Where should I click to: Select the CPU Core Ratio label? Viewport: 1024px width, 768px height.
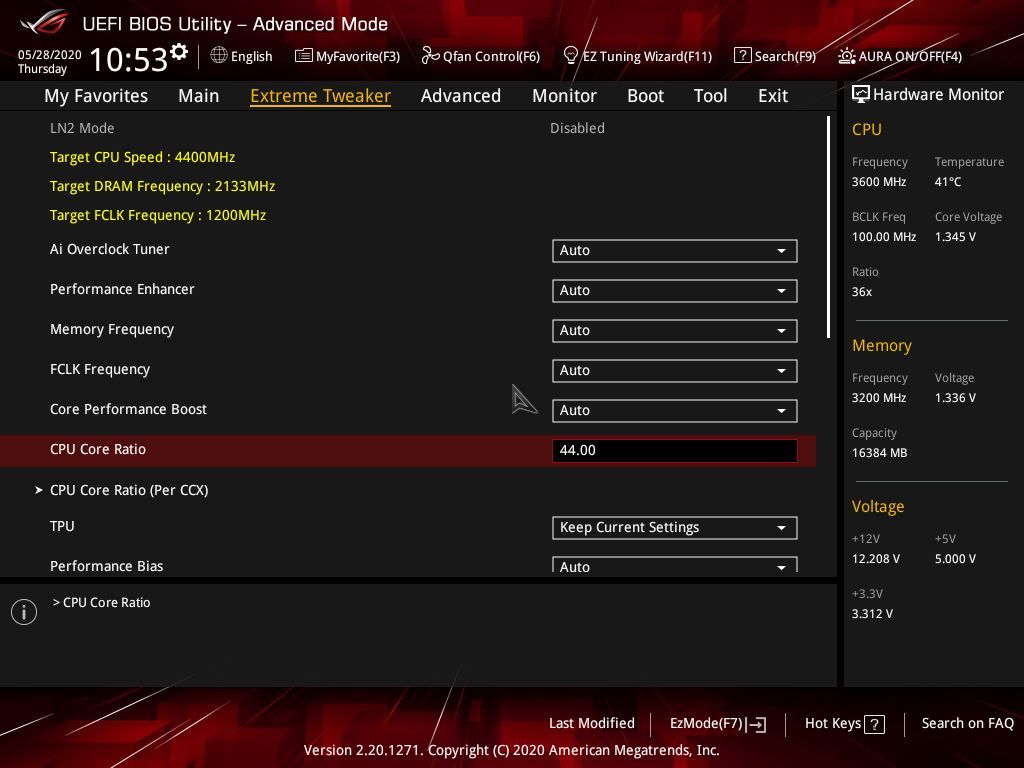click(x=98, y=449)
